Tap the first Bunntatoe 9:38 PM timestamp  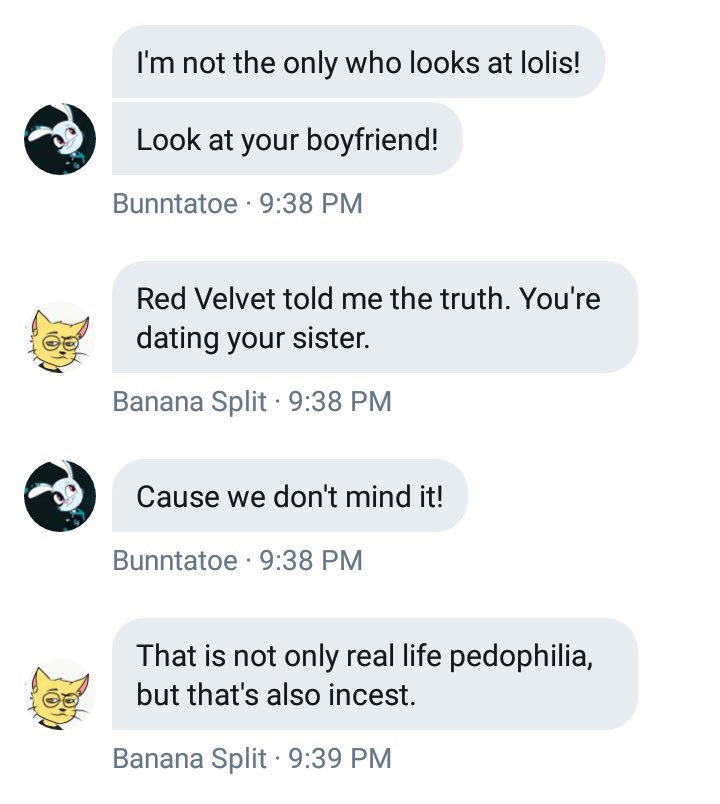(x=311, y=204)
